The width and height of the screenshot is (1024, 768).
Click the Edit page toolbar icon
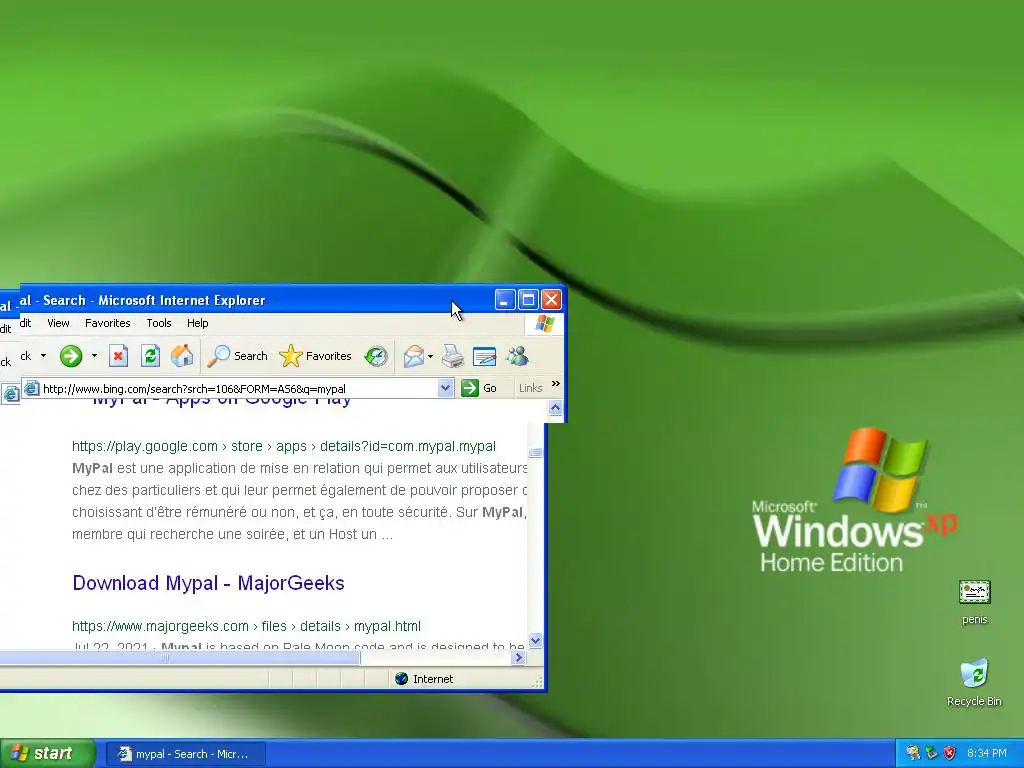(484, 356)
